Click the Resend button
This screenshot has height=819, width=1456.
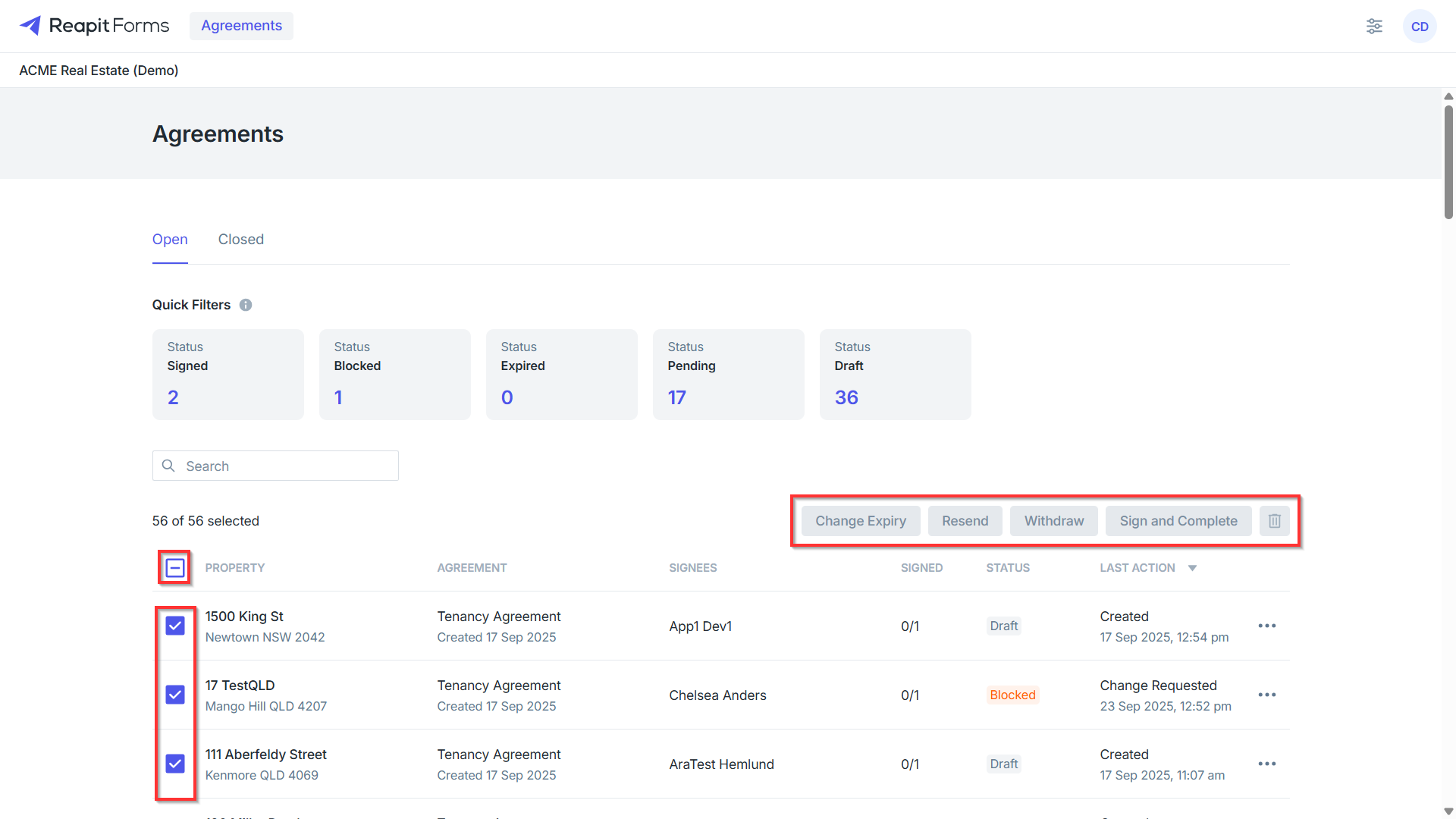[965, 521]
